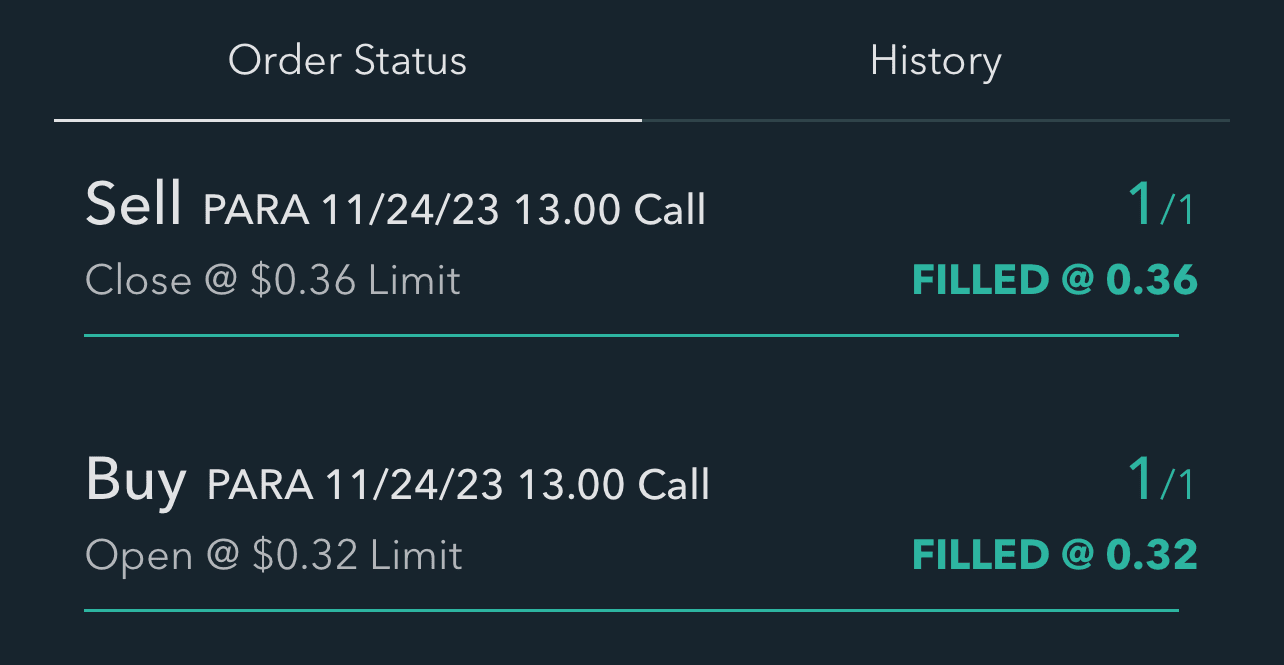Tap the FILLED @ 0.36 status
The width and height of the screenshot is (1284, 665).
(1054, 280)
